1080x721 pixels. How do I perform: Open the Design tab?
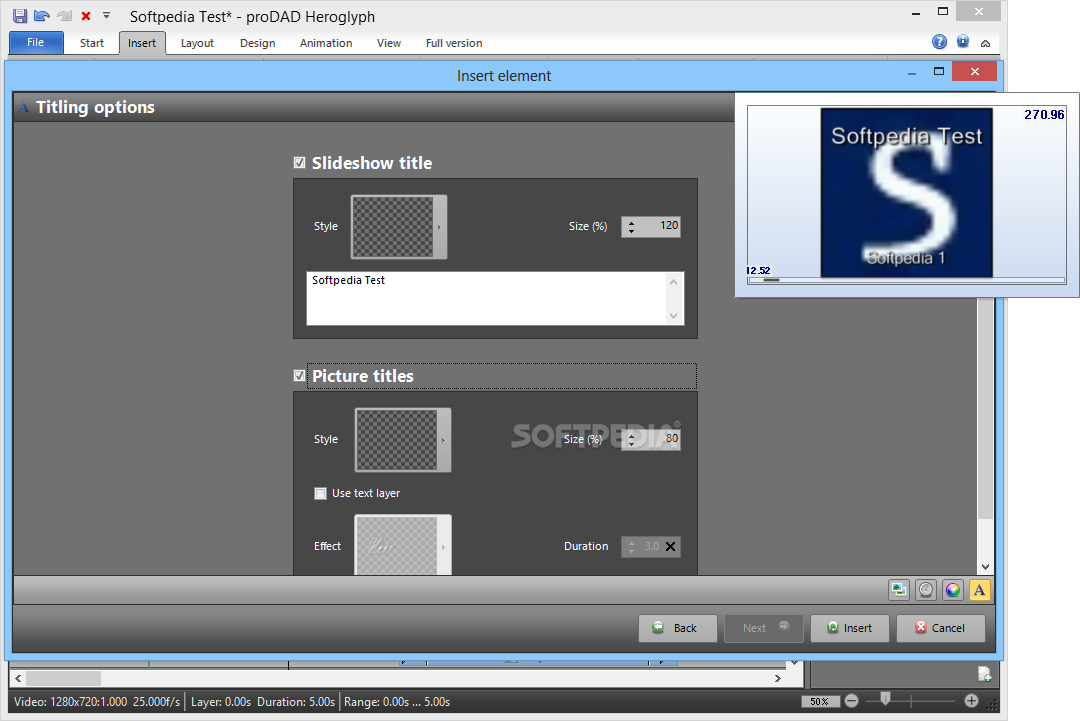click(258, 43)
